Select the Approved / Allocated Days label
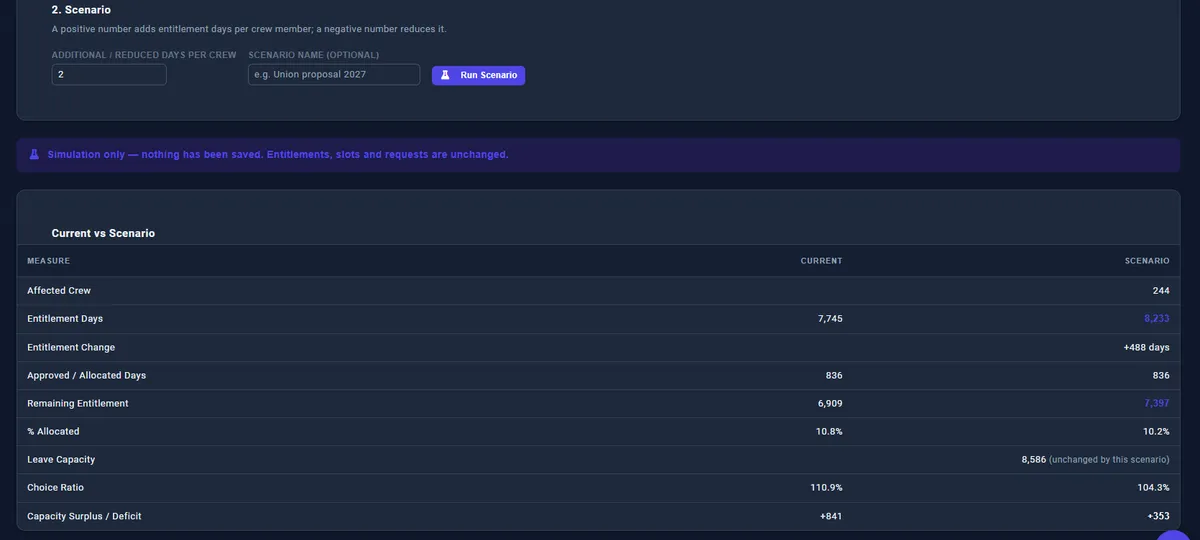 click(87, 375)
